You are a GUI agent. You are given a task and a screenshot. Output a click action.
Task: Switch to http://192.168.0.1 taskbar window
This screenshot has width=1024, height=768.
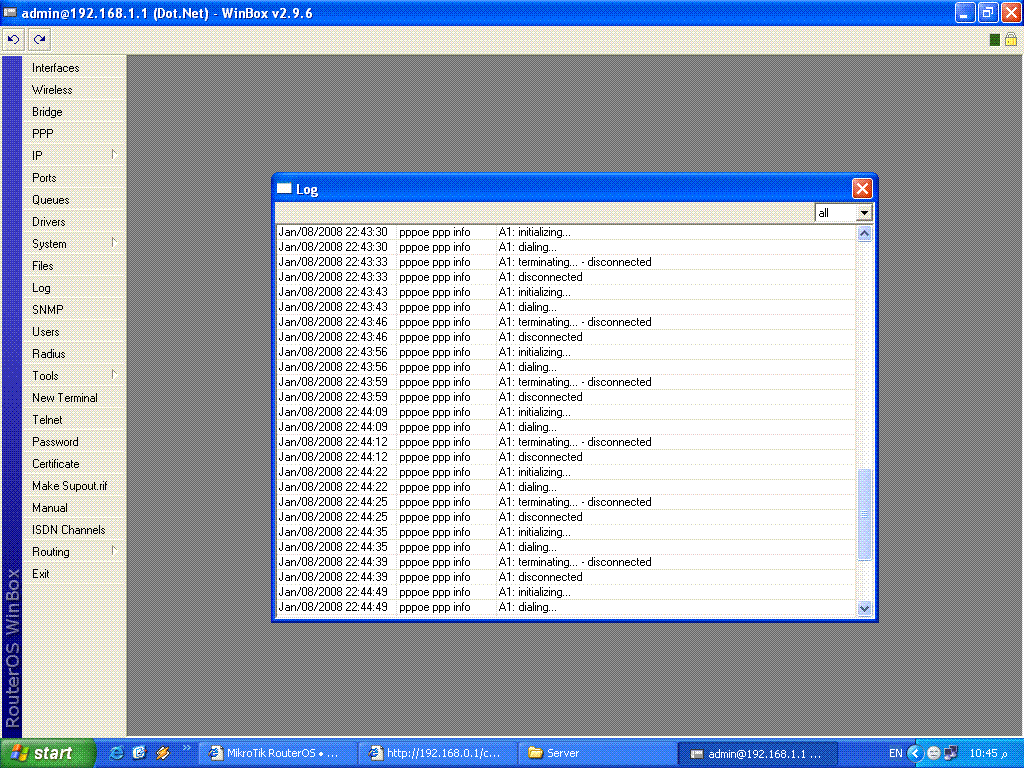pyautogui.click(x=438, y=753)
